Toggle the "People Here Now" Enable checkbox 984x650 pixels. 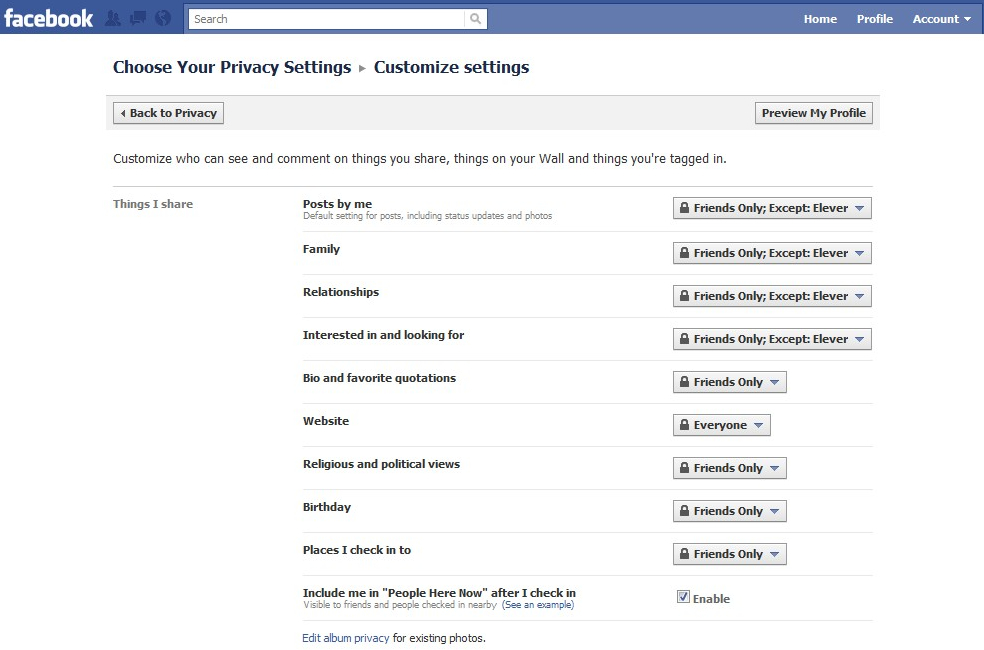(683, 597)
